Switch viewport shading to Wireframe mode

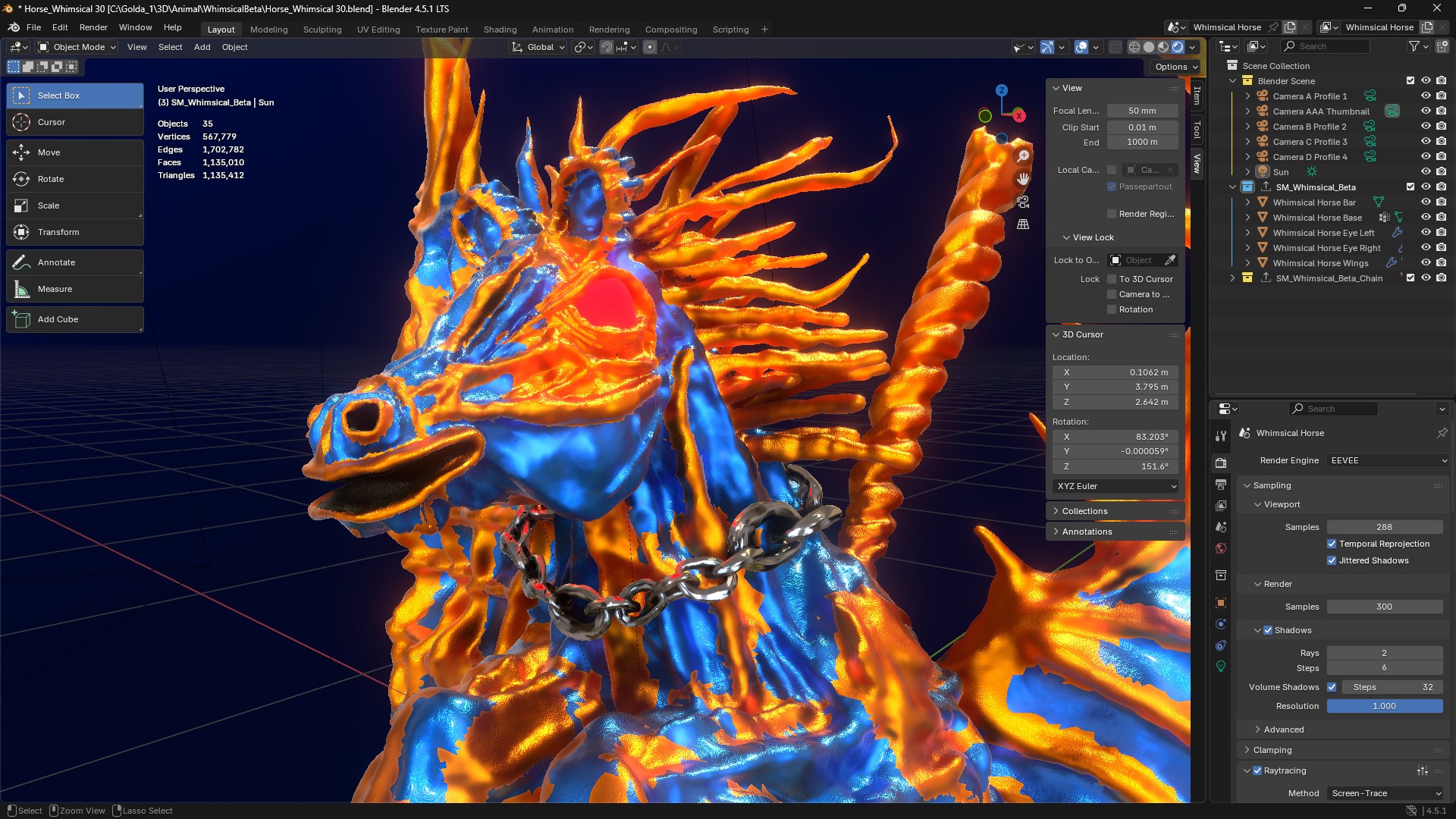(x=1134, y=46)
